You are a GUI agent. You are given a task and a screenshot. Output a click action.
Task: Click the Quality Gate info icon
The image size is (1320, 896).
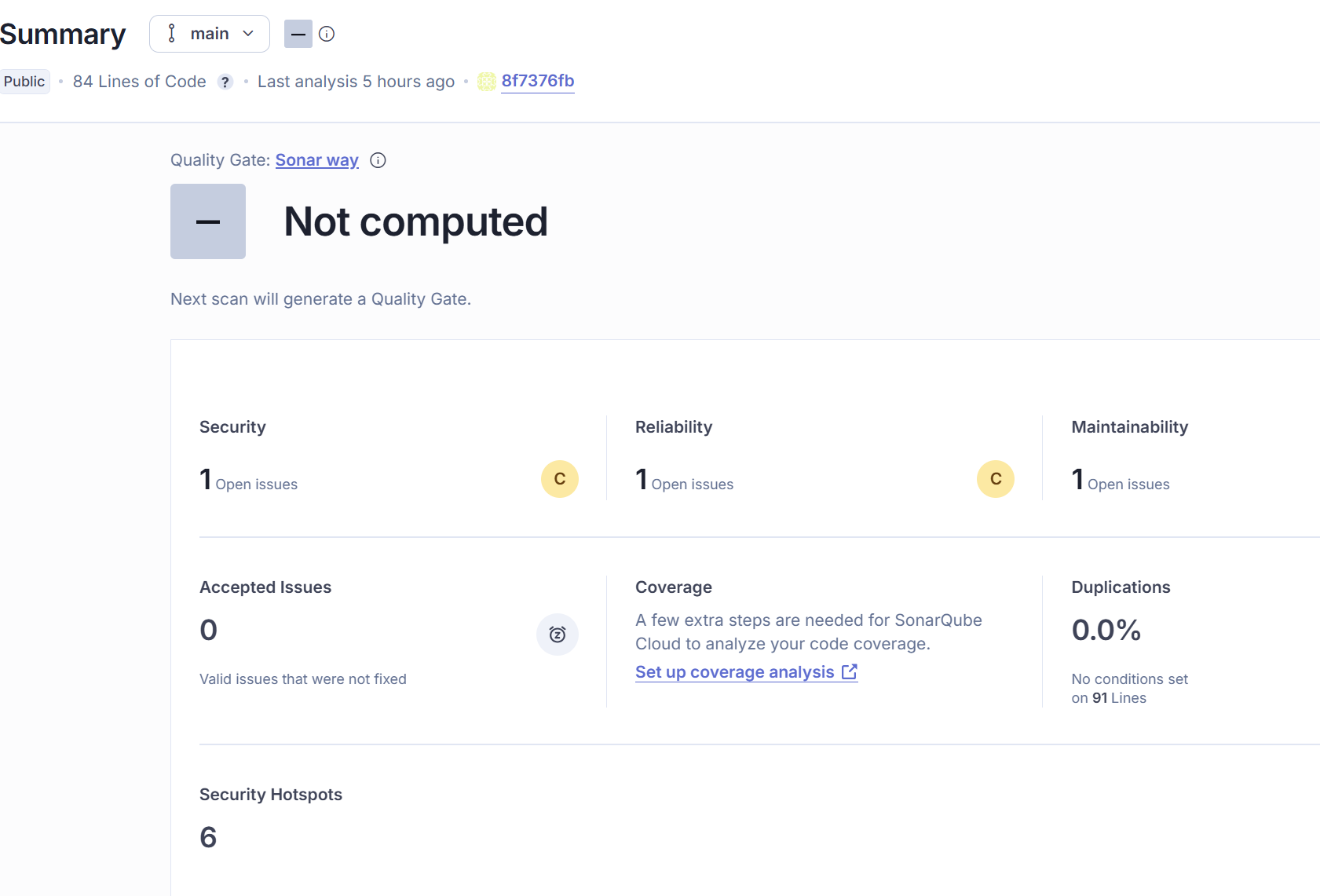click(378, 160)
